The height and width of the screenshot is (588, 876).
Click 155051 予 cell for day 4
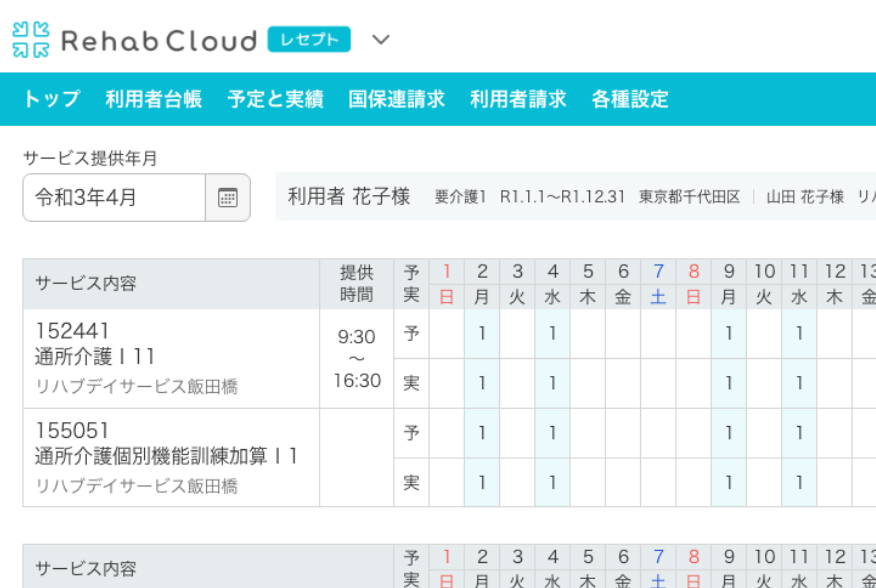click(x=553, y=433)
